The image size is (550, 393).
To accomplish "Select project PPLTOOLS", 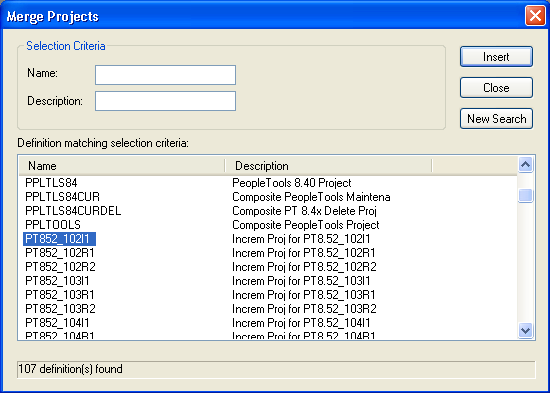I will point(53,225).
